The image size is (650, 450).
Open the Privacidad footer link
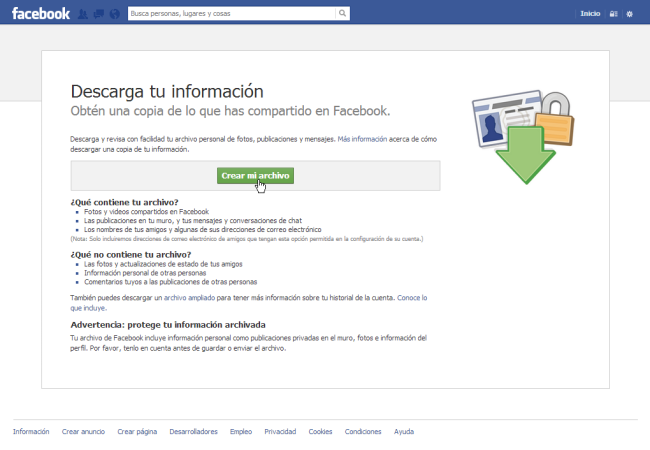pos(280,431)
